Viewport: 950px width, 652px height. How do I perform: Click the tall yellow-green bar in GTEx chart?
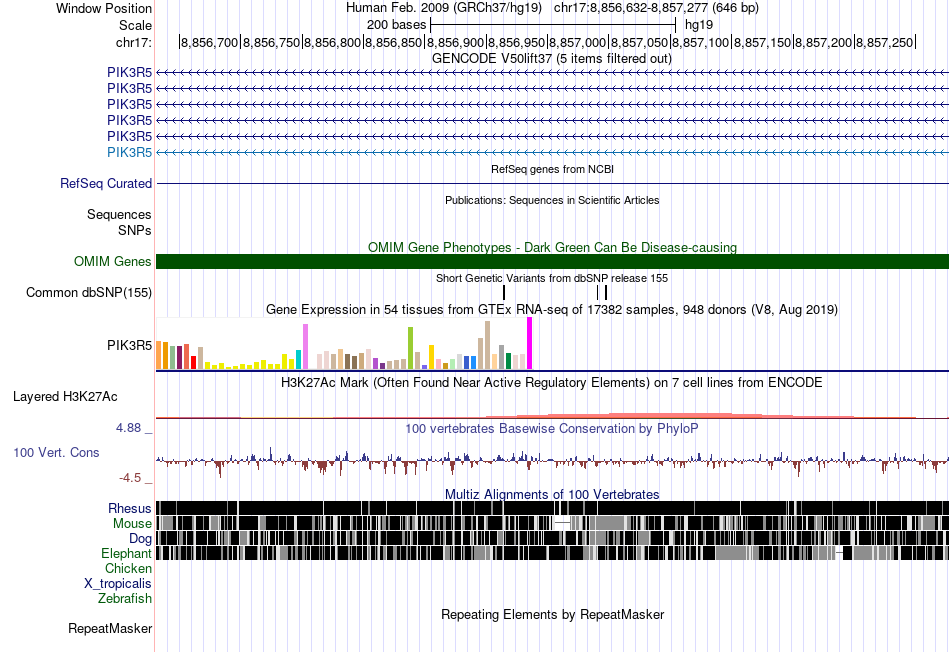pos(410,348)
